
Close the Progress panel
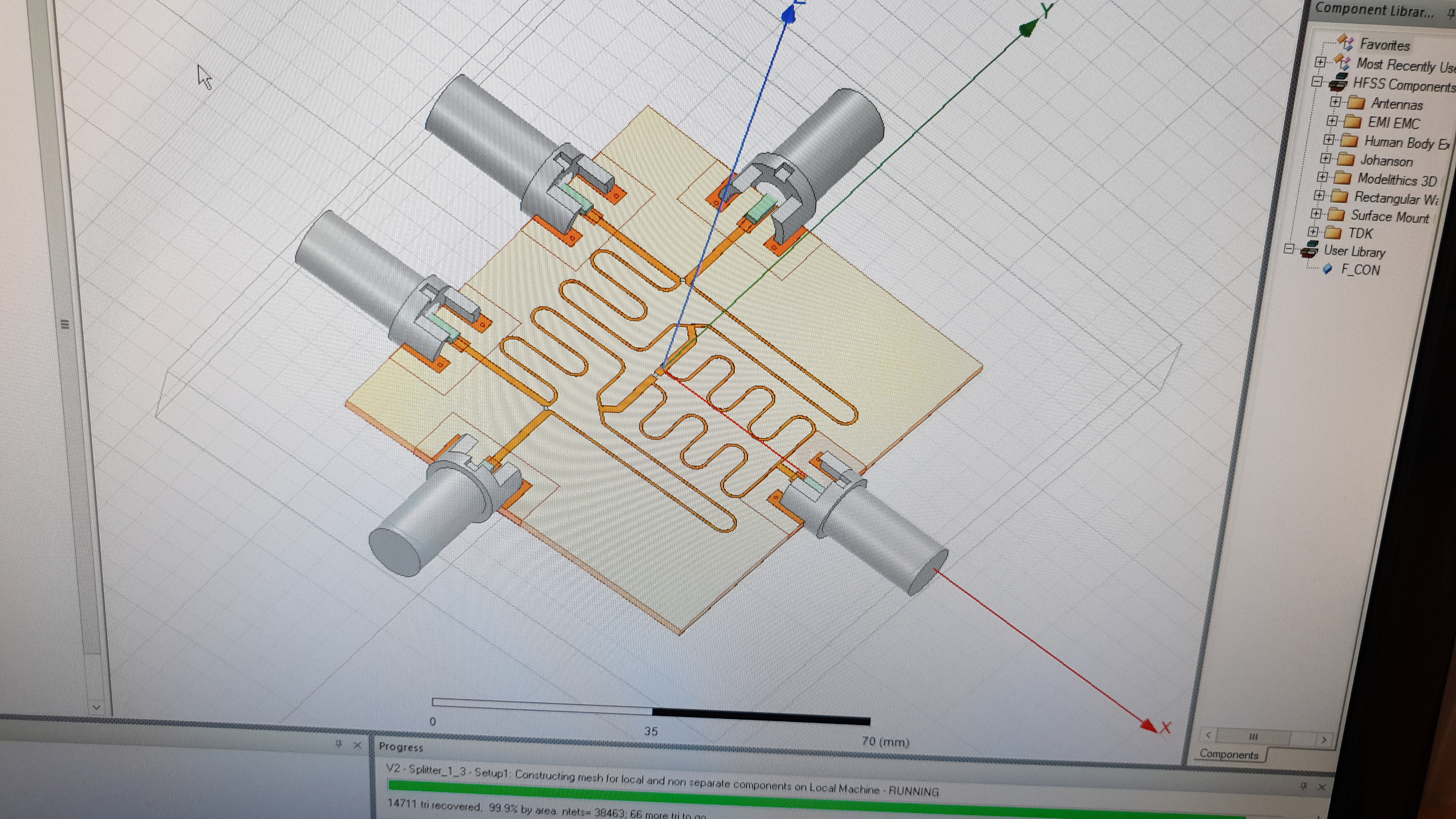(x=1322, y=787)
